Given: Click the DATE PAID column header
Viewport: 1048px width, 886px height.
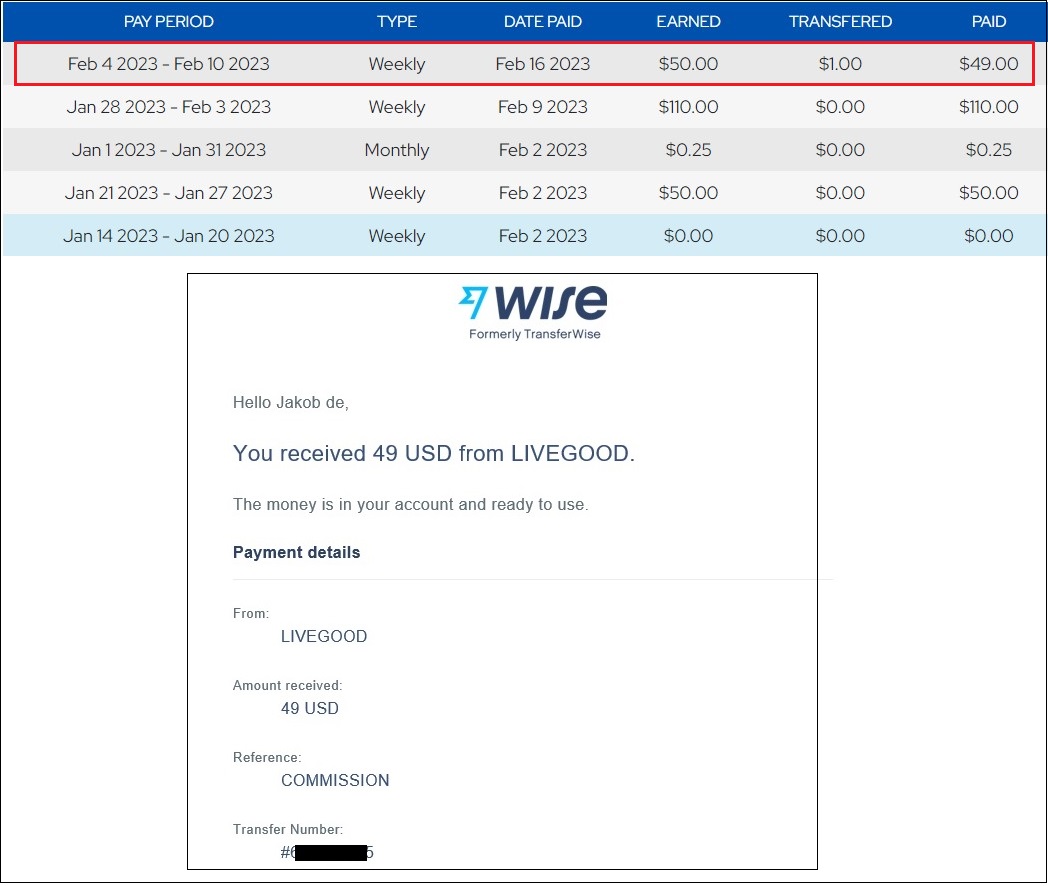Looking at the screenshot, I should (543, 21).
